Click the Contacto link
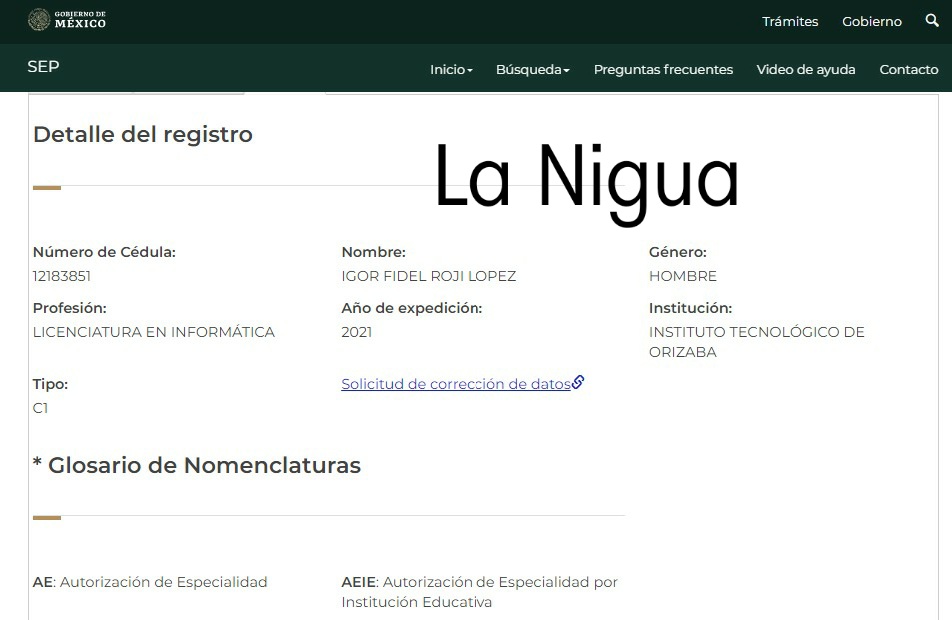The width and height of the screenshot is (952, 620). (908, 70)
